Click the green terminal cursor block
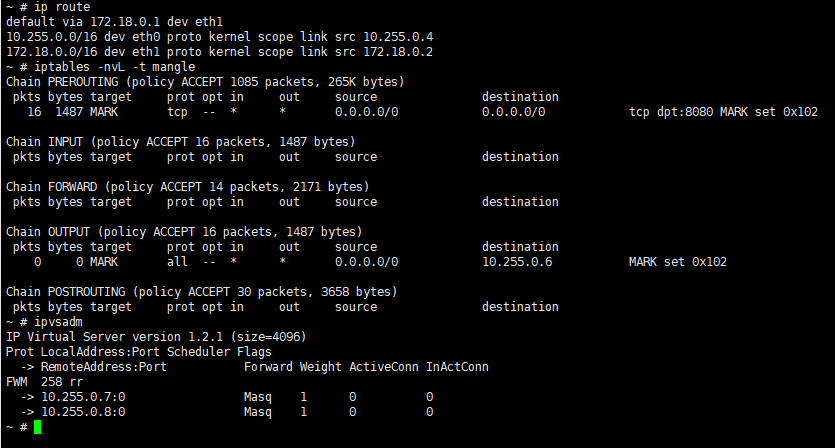Image resolution: width=835 pixels, height=448 pixels. click(x=37, y=427)
